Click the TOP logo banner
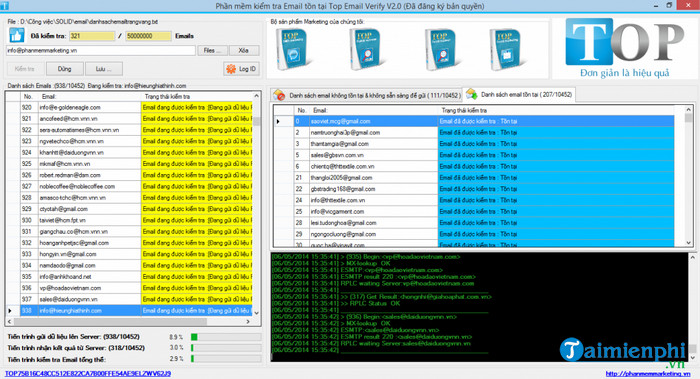Screen dimensions: 700x379 (x=625, y=48)
